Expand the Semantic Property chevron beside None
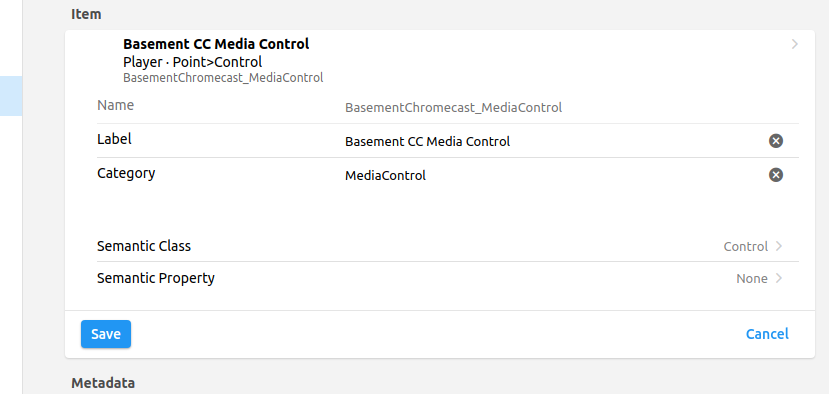 779,278
